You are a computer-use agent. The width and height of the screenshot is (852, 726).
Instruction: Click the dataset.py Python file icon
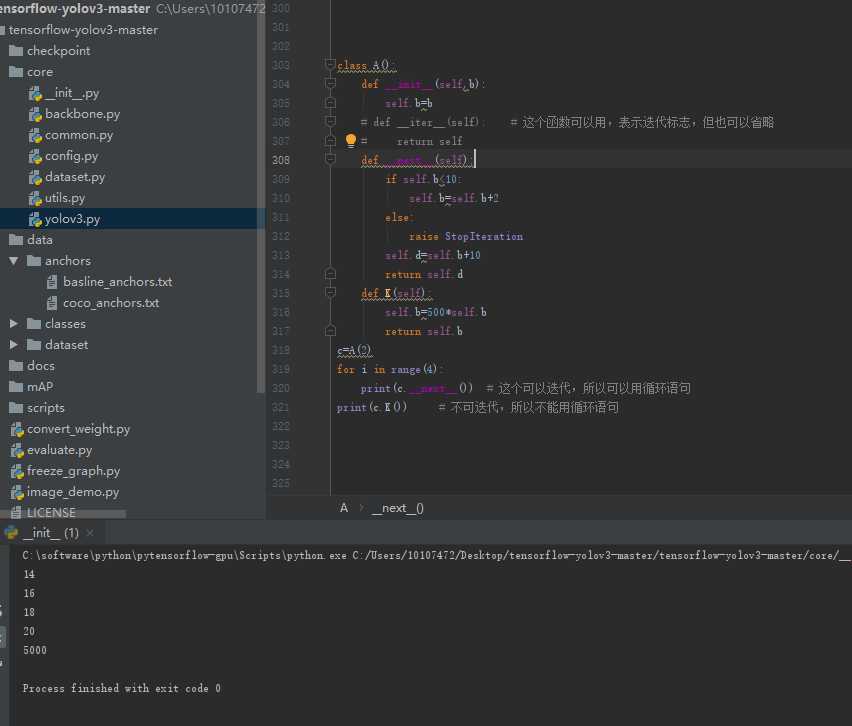click(x=35, y=177)
